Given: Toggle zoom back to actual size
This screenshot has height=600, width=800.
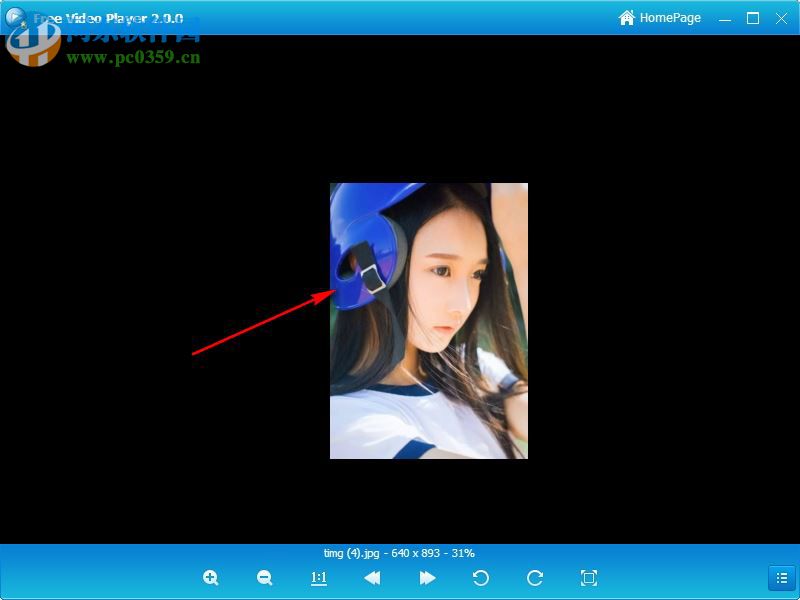Looking at the screenshot, I should coord(318,578).
